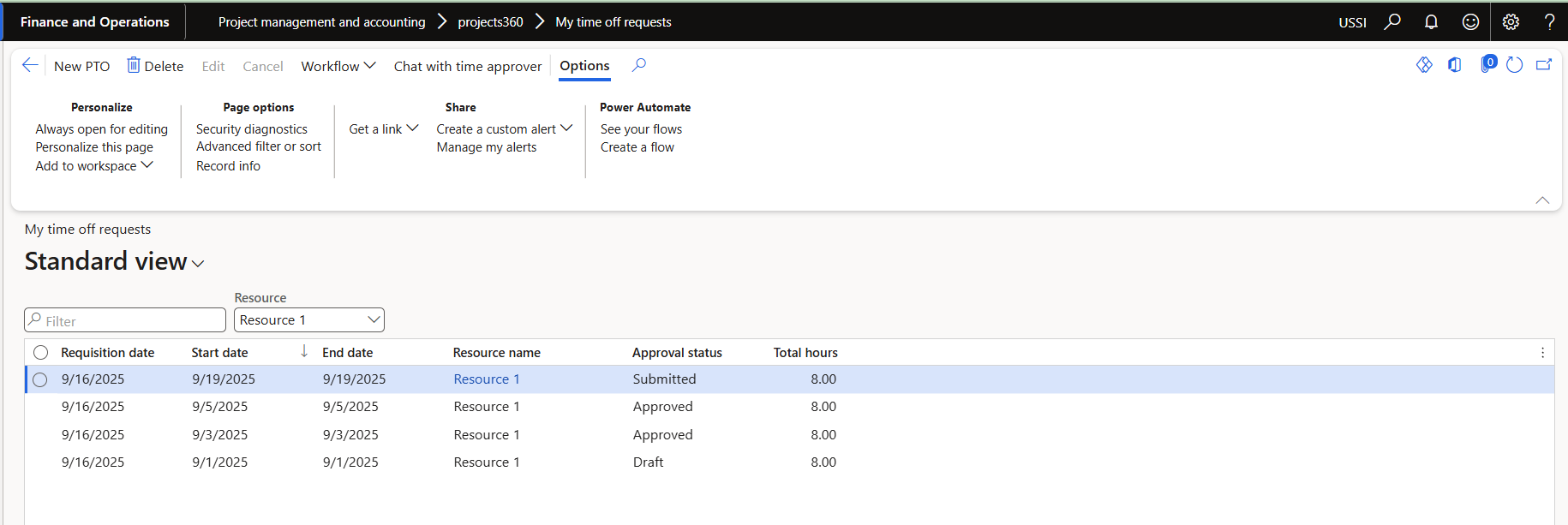Collapse the action pane ribbon
The image size is (1568, 525).
[x=1542, y=200]
